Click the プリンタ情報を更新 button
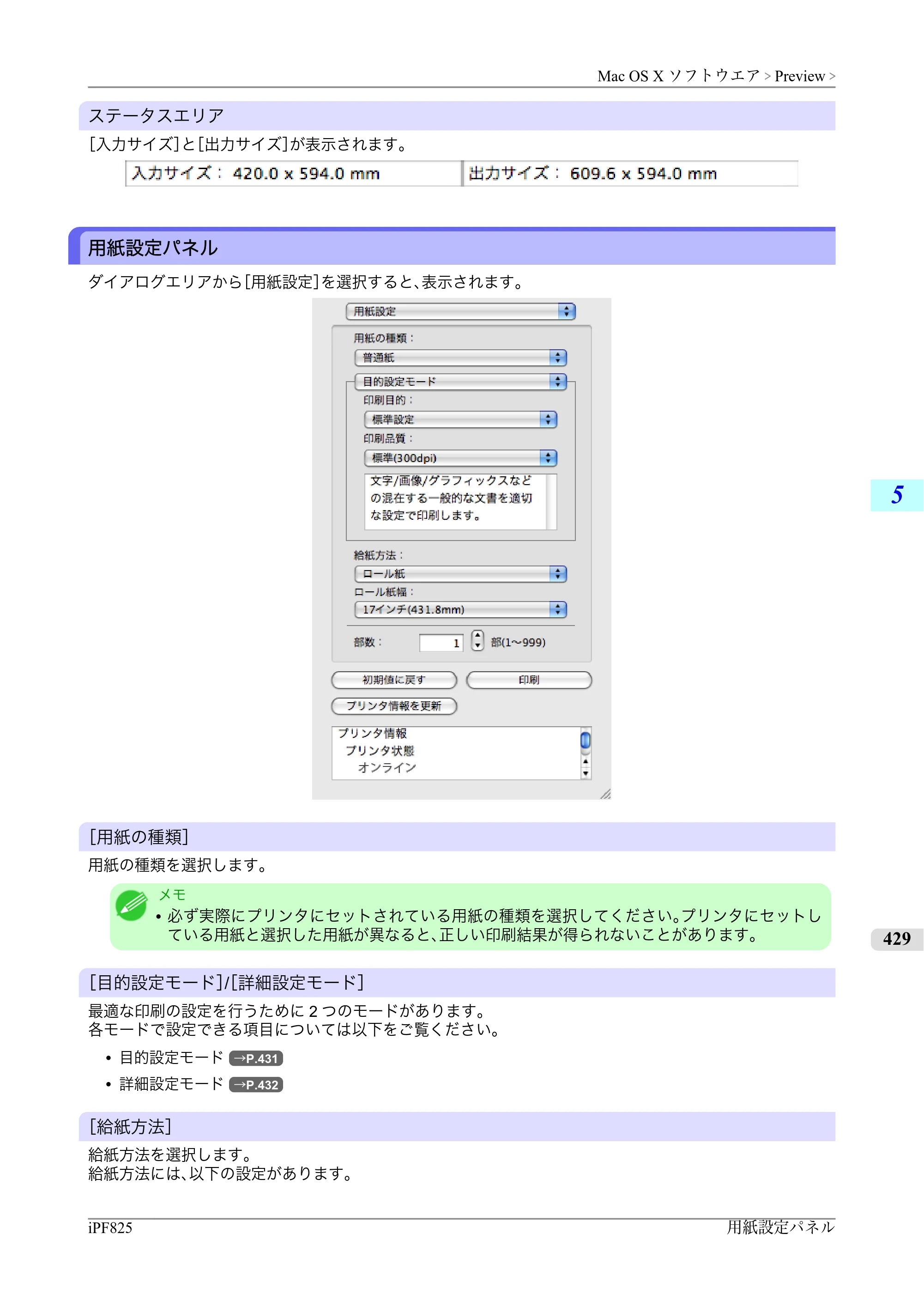The height and width of the screenshot is (1307, 924). click(394, 706)
